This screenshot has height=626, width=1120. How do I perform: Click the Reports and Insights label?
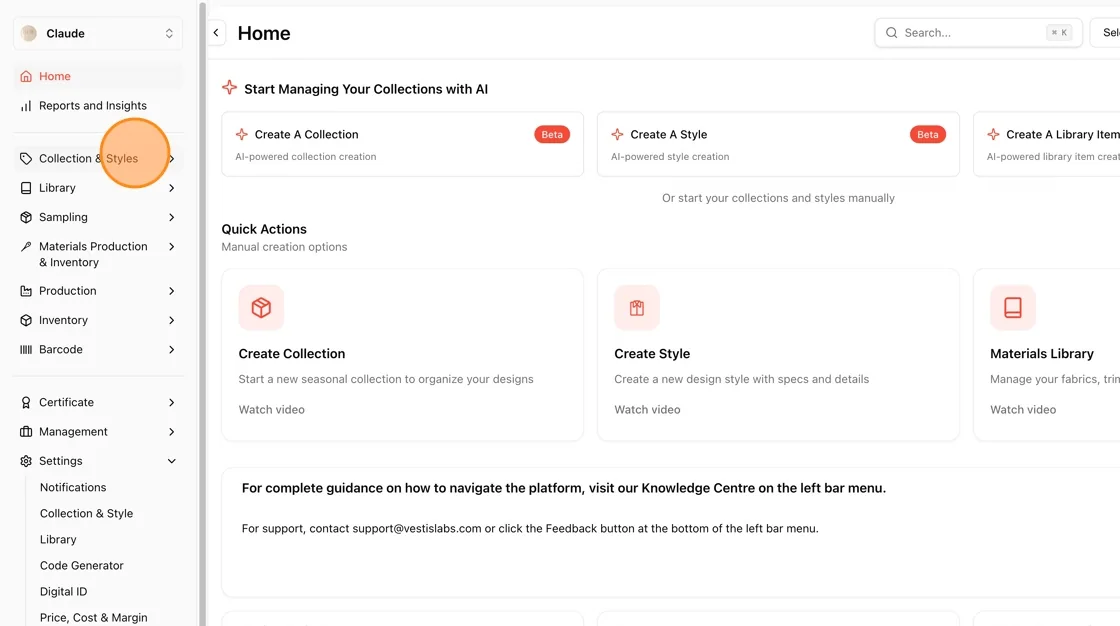[93, 106]
